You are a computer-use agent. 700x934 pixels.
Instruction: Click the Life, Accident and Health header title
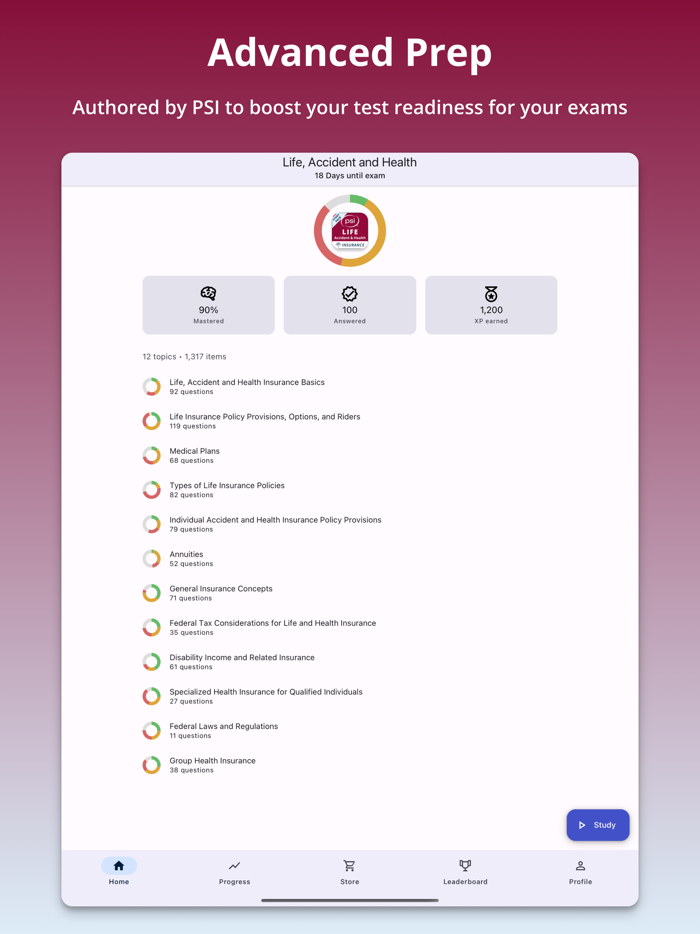350,162
